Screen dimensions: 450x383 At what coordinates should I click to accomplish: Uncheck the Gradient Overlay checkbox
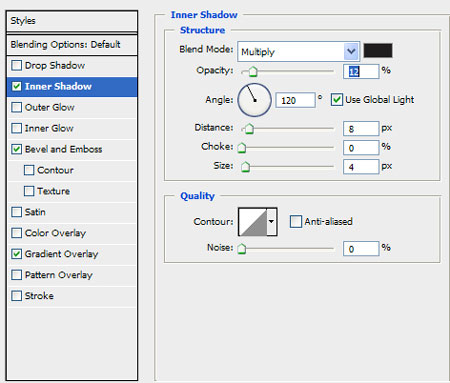point(16,254)
